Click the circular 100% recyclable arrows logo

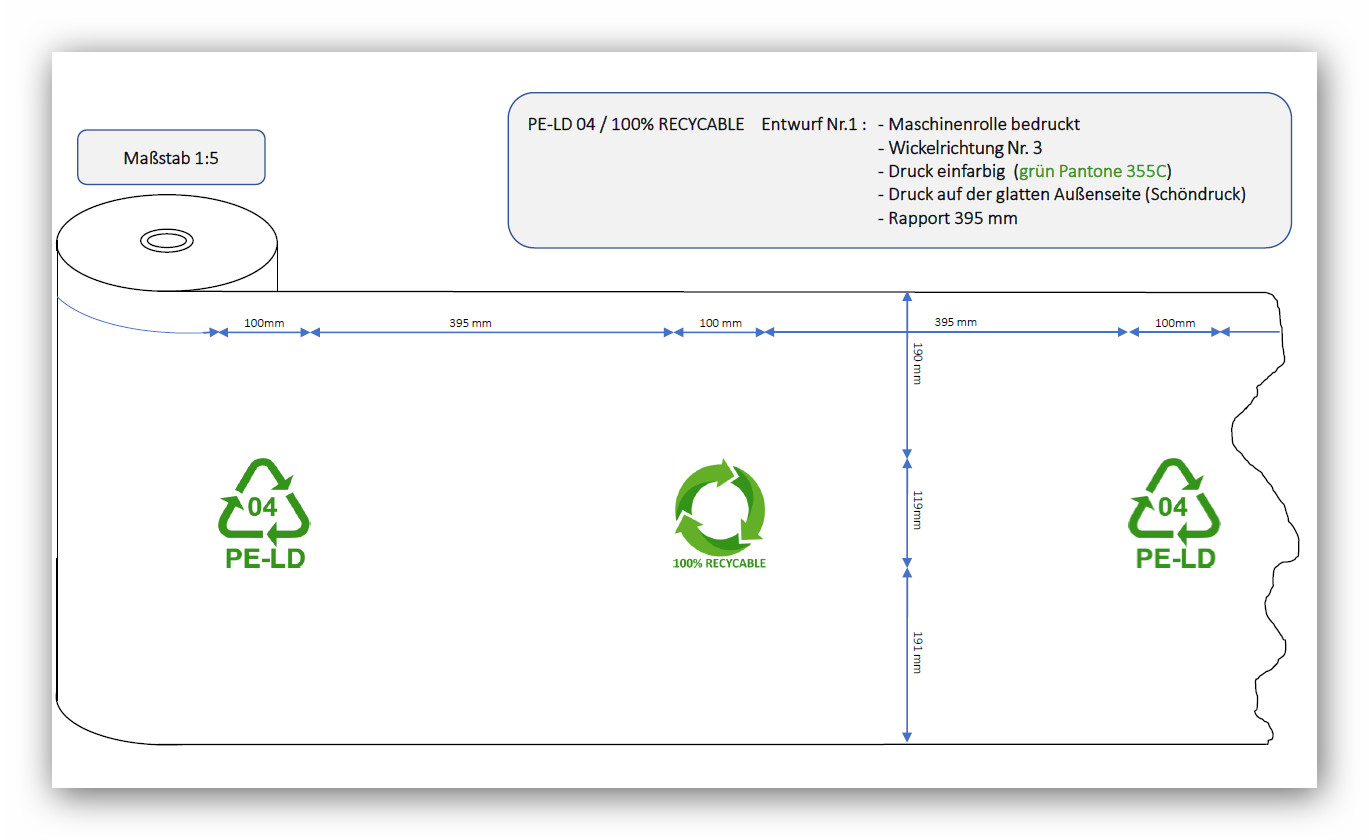[x=719, y=507]
